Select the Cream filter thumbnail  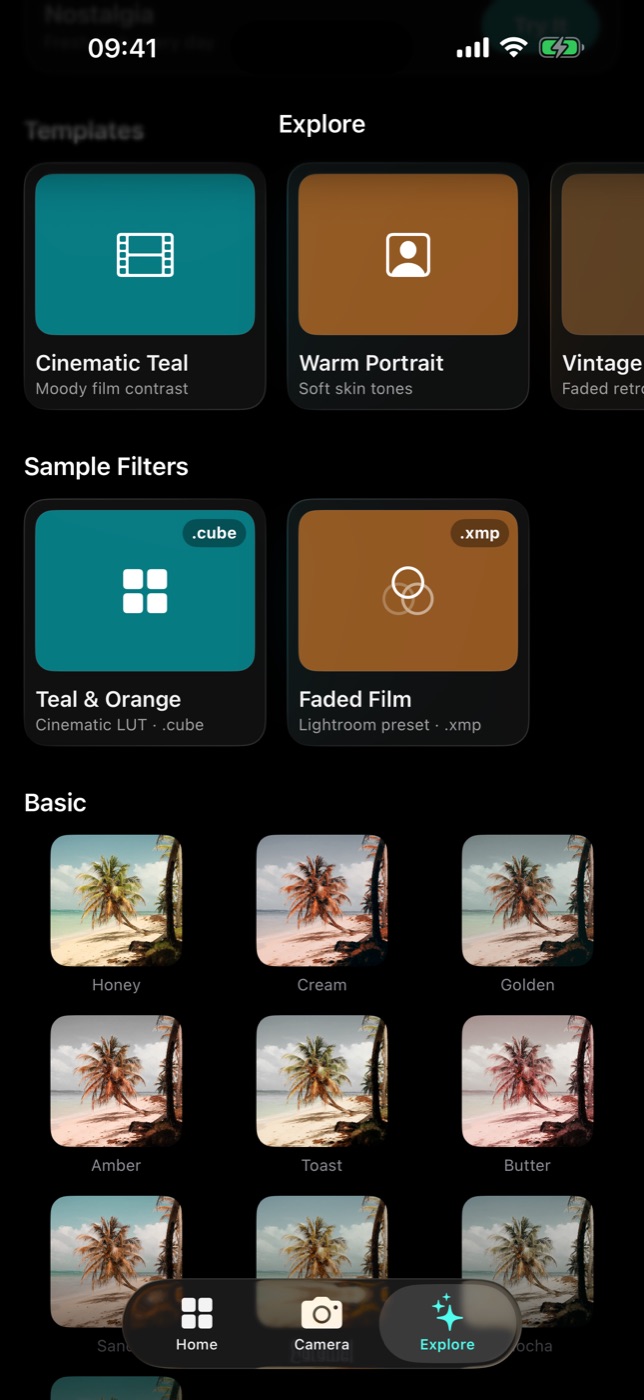pos(322,901)
